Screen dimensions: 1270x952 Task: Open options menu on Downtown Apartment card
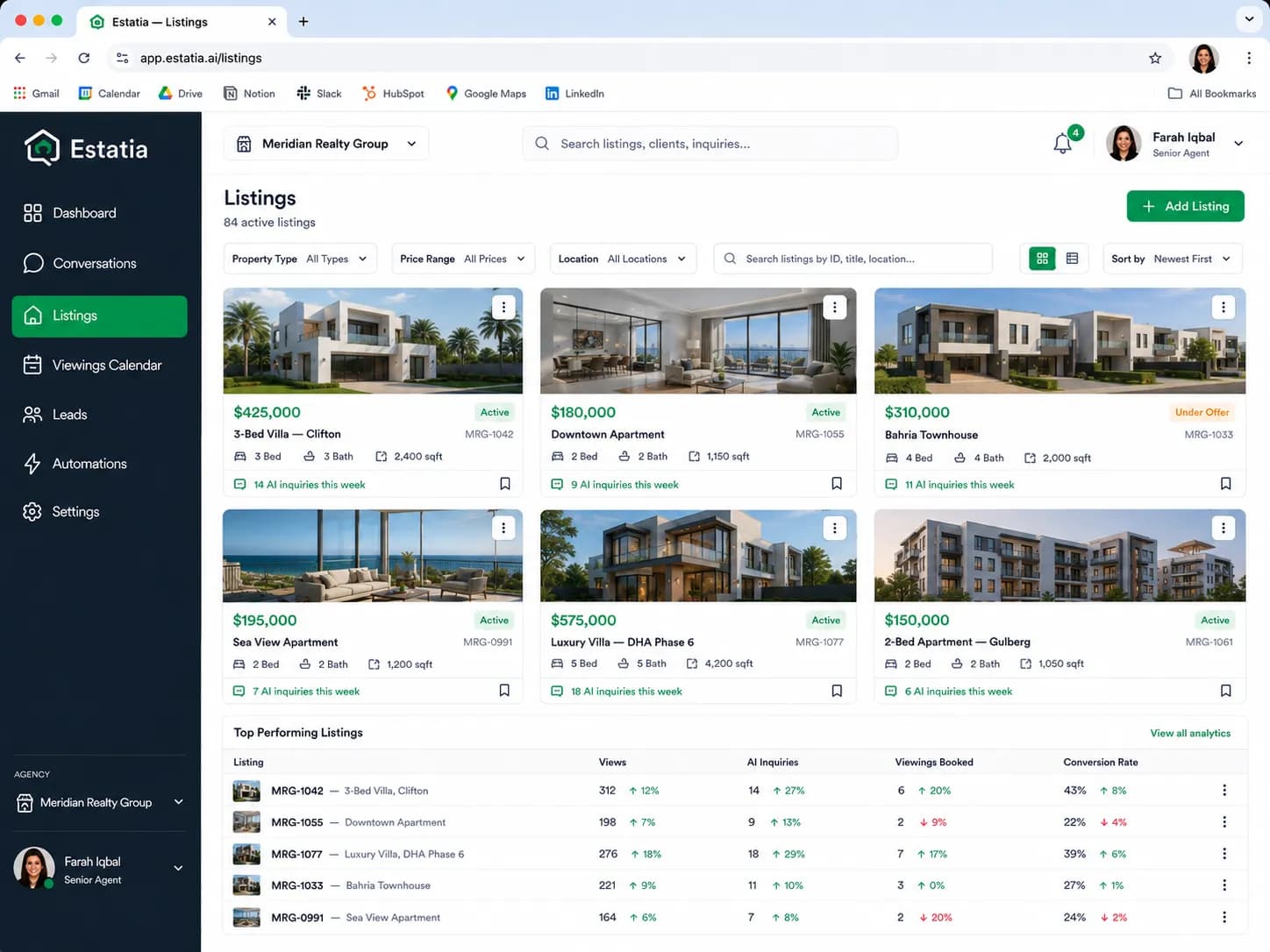pyautogui.click(x=834, y=307)
